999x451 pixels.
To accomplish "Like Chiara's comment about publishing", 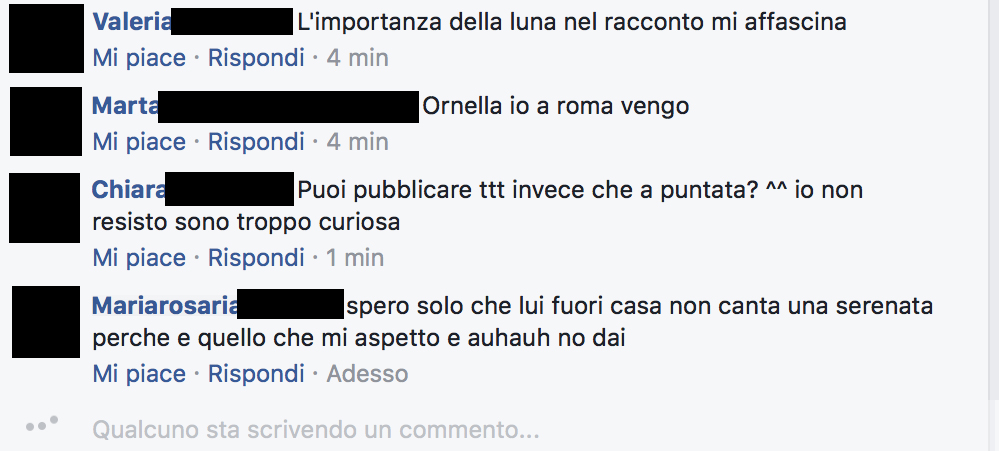I will (x=139, y=257).
